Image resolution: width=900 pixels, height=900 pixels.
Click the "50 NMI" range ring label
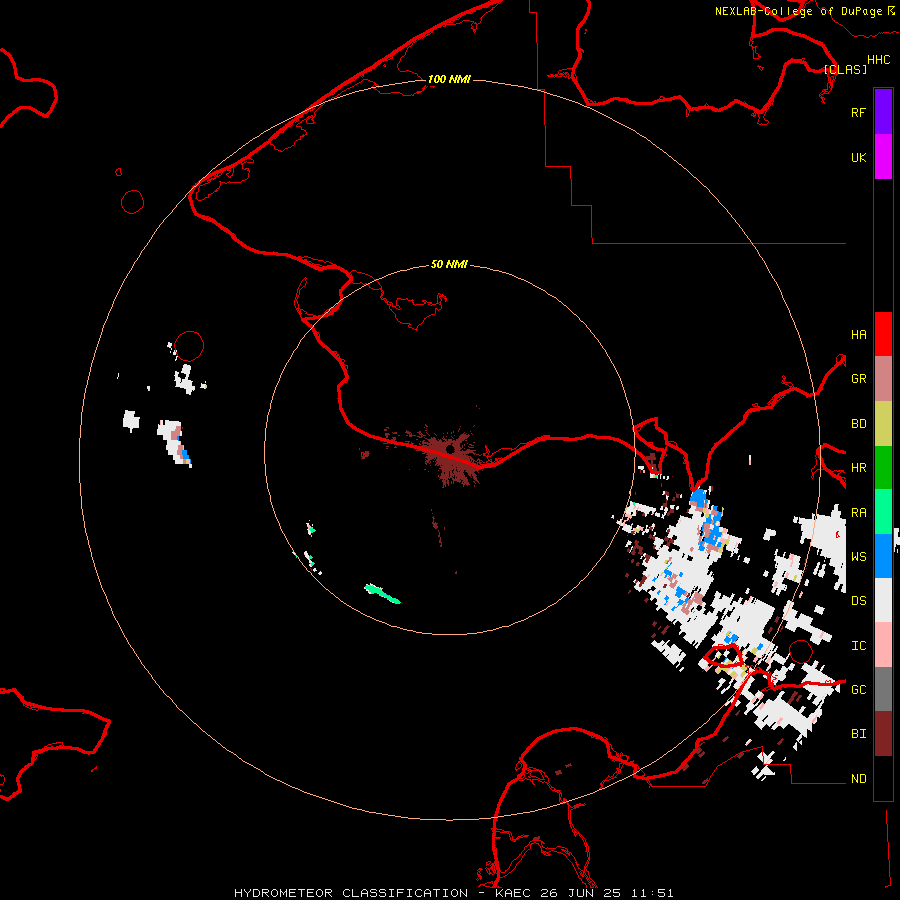pos(449,264)
